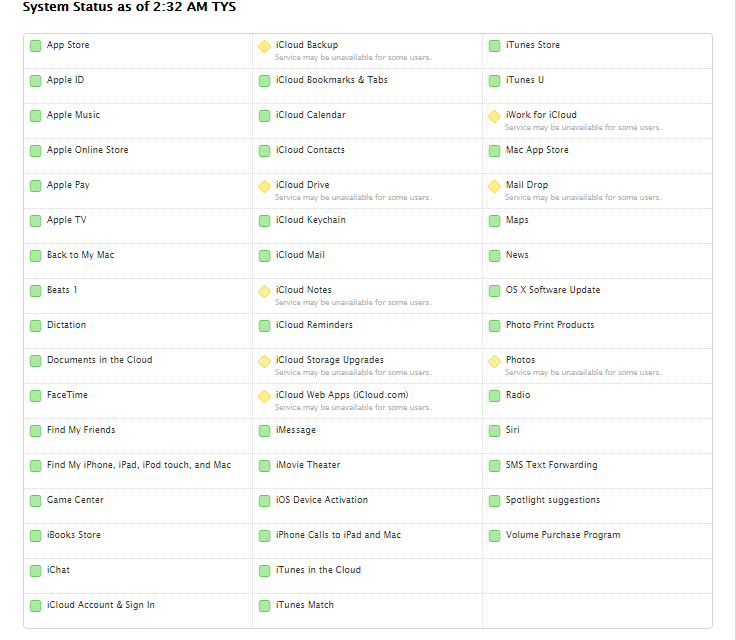This screenshot has width=736, height=640.
Task: Click the green status icon for App Store
Action: click(35, 46)
